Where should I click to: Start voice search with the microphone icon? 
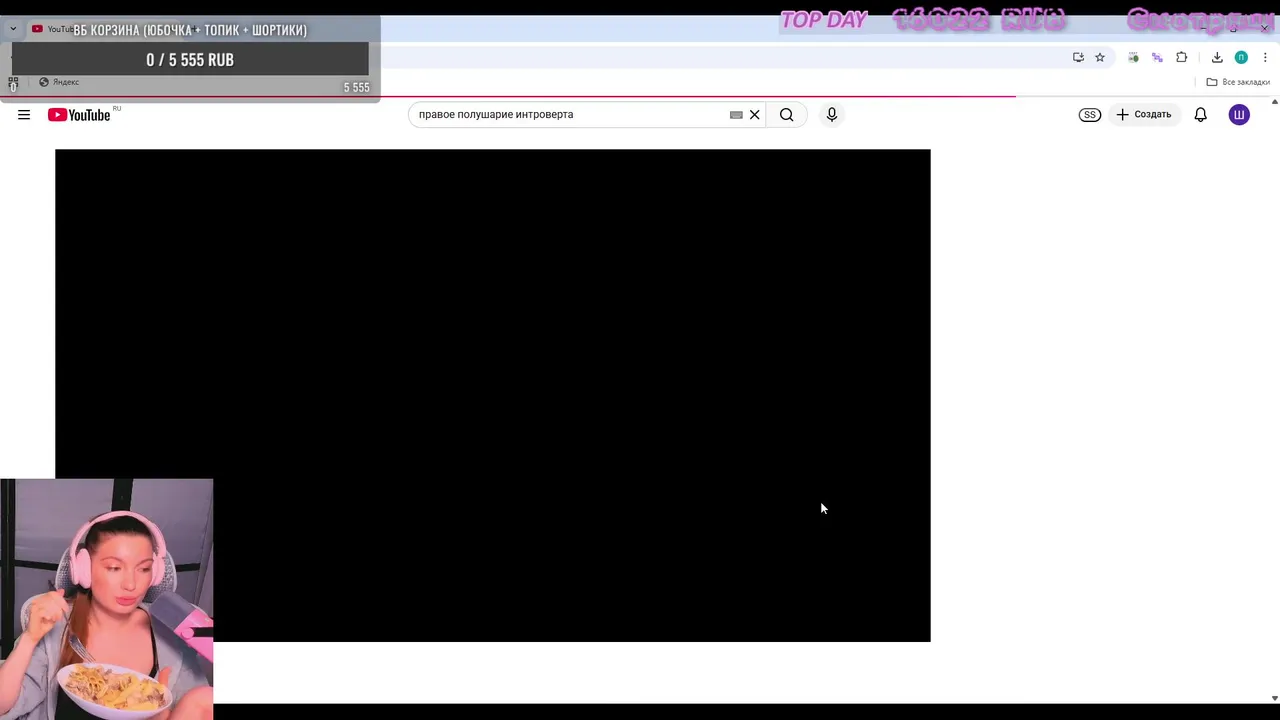831,115
